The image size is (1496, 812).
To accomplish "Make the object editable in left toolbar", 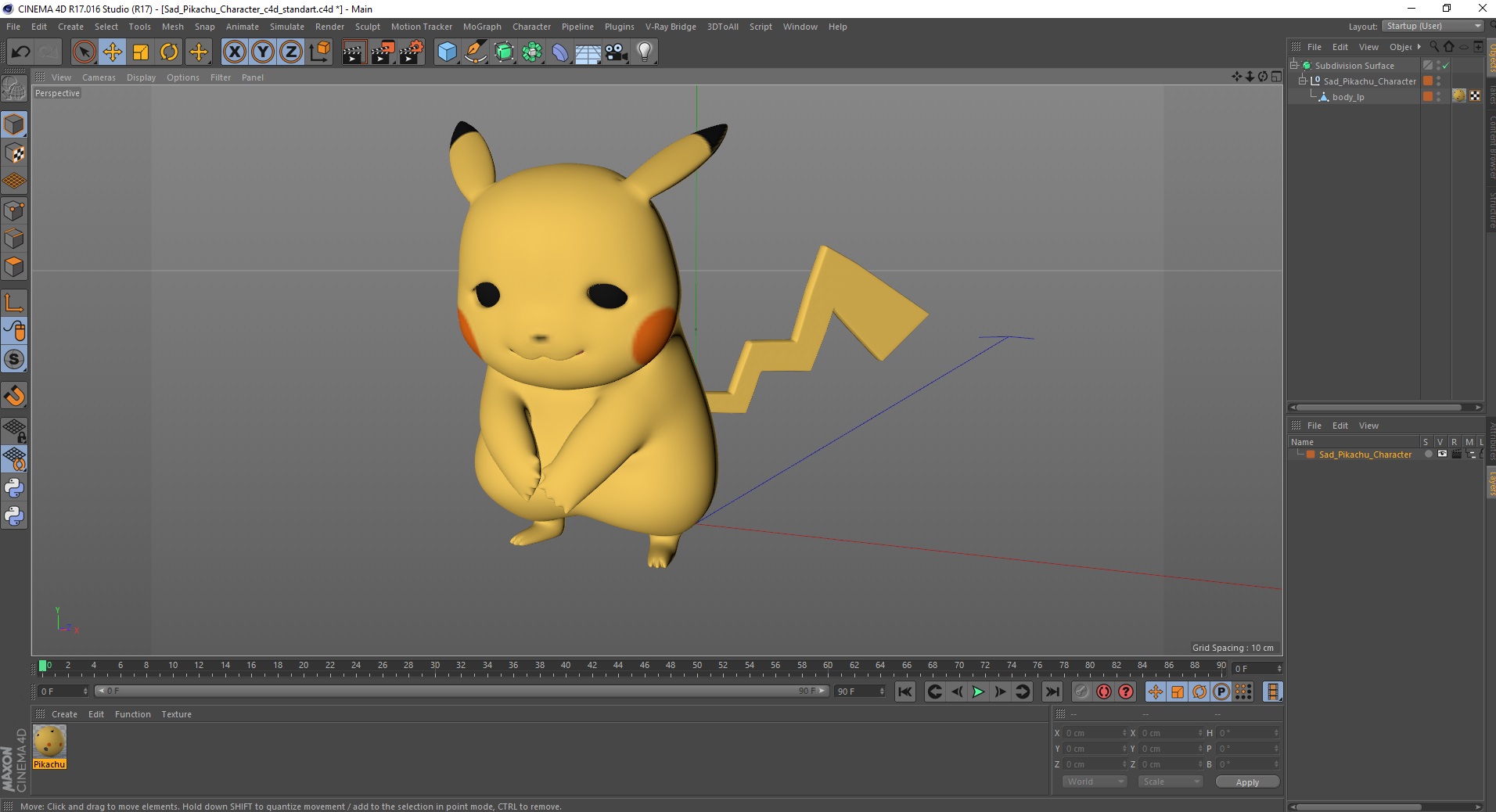I will point(14,89).
